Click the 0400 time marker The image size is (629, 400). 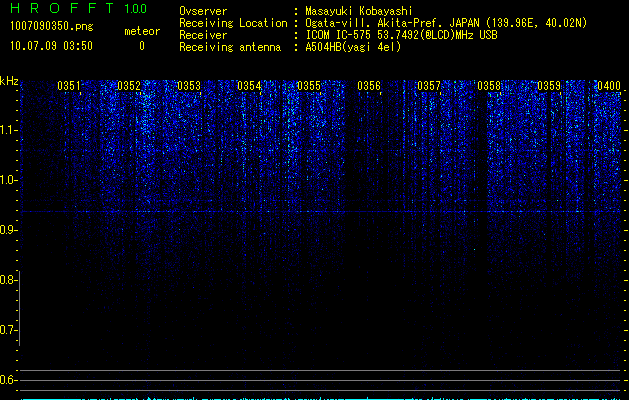pyautogui.click(x=609, y=86)
